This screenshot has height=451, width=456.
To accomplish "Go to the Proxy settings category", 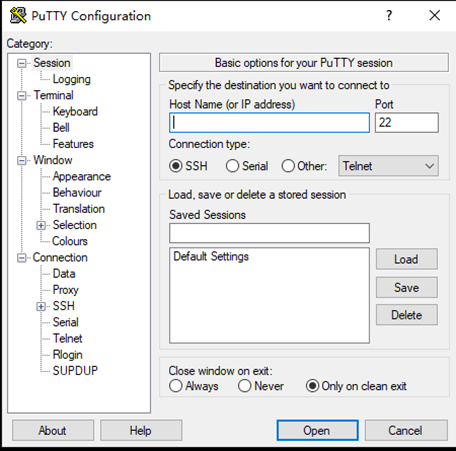I will pyautogui.click(x=66, y=290).
